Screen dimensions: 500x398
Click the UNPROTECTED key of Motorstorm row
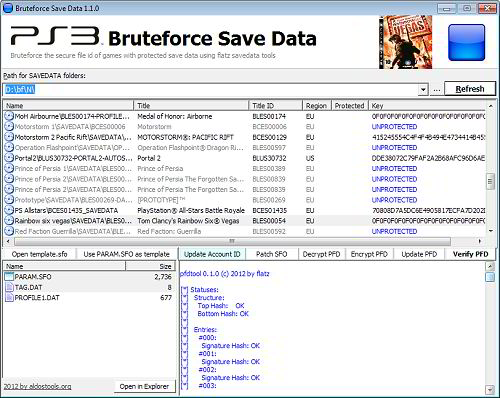(x=394, y=127)
